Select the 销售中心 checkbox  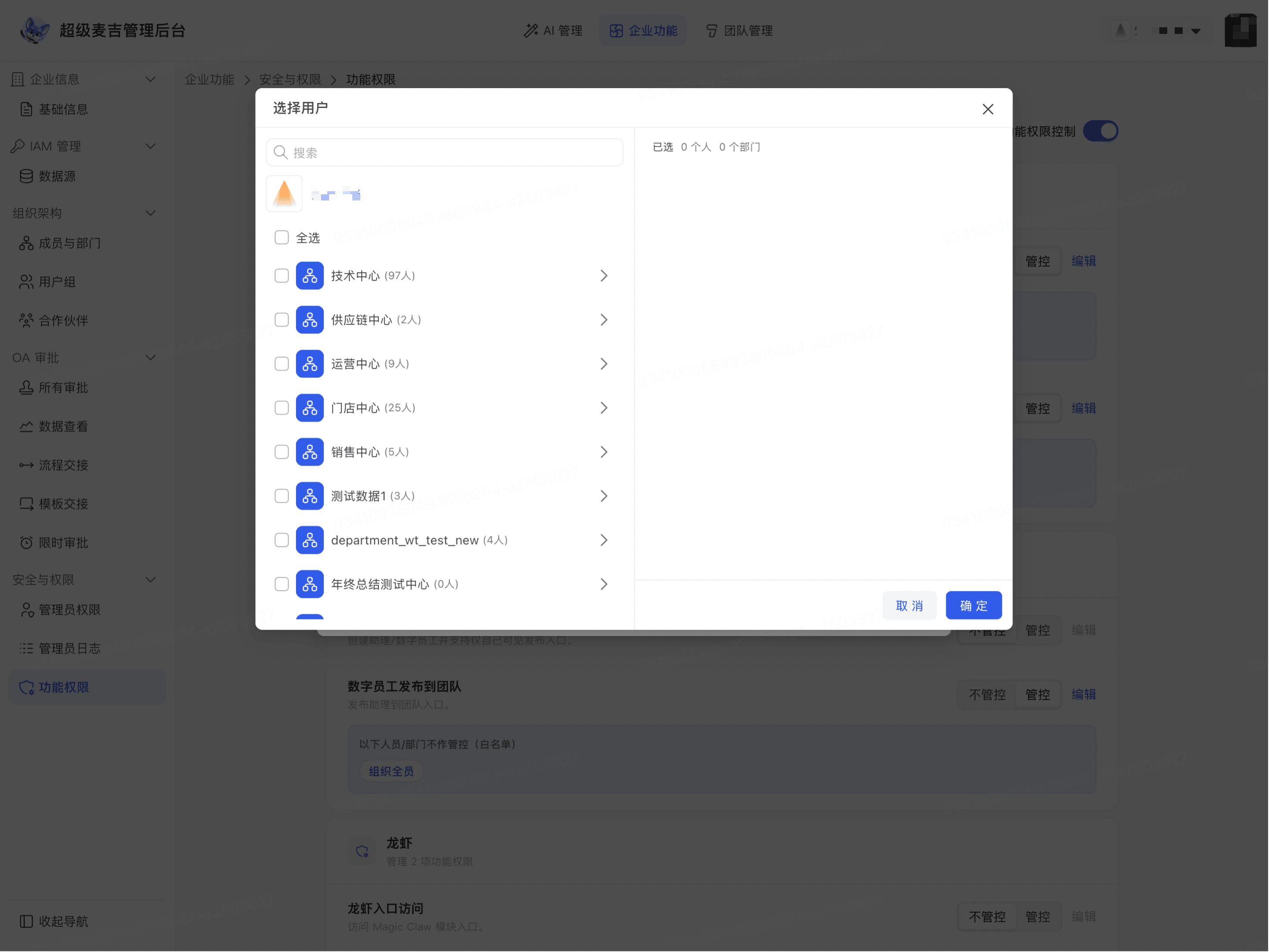[x=281, y=452]
